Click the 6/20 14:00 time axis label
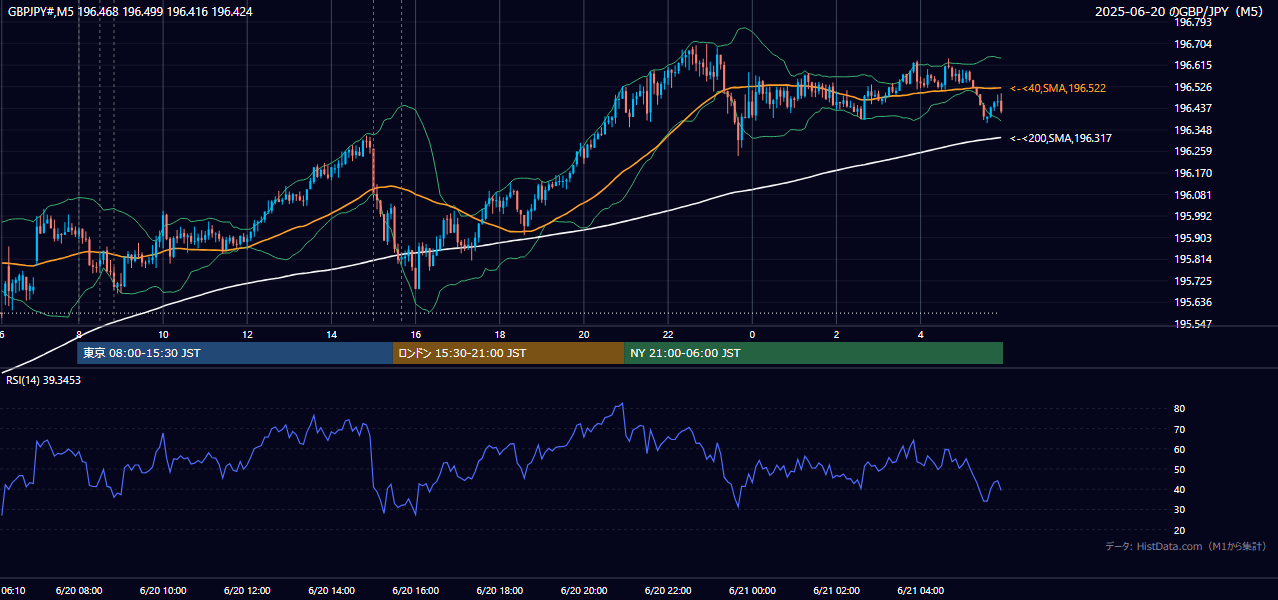1278x600 pixels. pyautogui.click(x=331, y=591)
